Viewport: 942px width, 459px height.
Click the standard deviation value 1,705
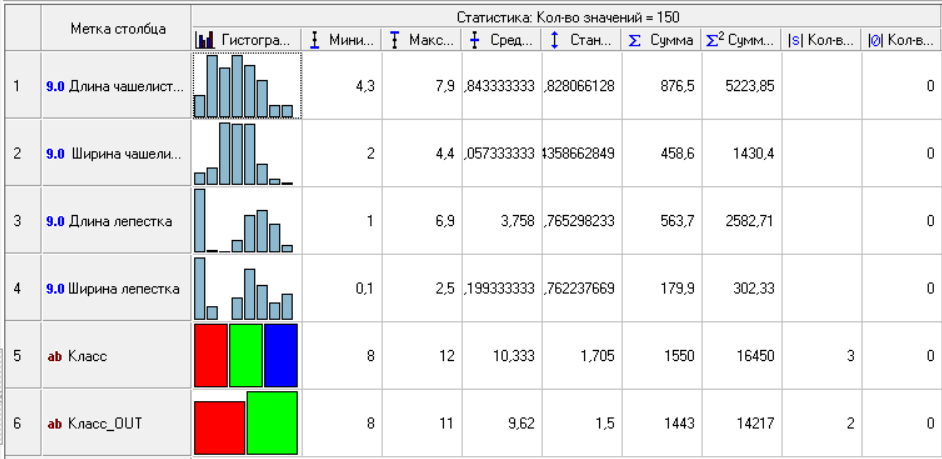[597, 357]
